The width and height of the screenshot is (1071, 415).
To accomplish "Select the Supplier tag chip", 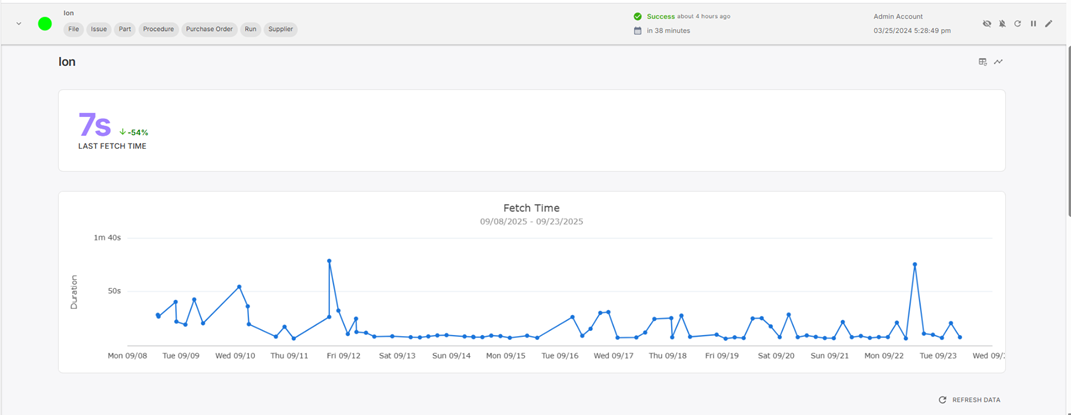I will coord(281,29).
